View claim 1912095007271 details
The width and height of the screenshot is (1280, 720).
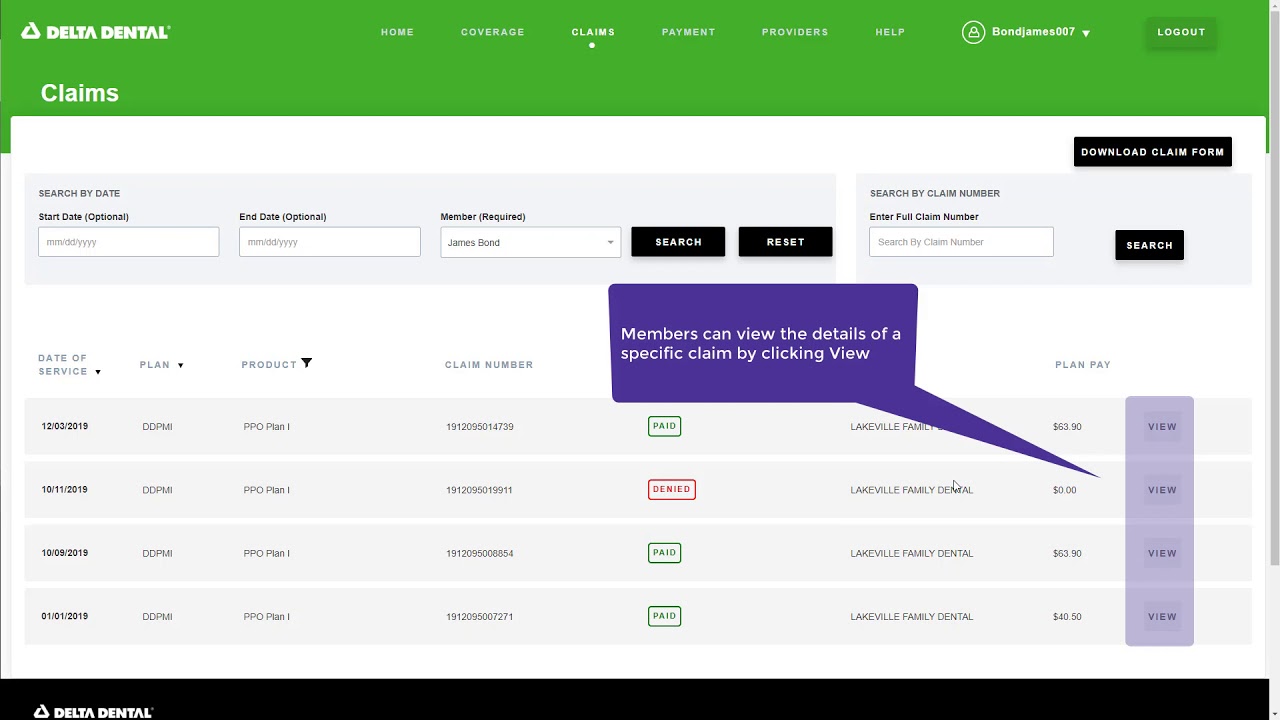1162,617
